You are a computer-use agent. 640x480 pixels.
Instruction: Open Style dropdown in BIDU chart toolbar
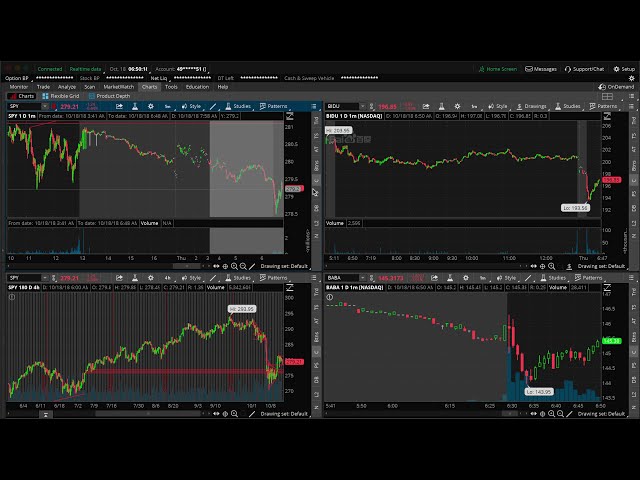[498, 107]
